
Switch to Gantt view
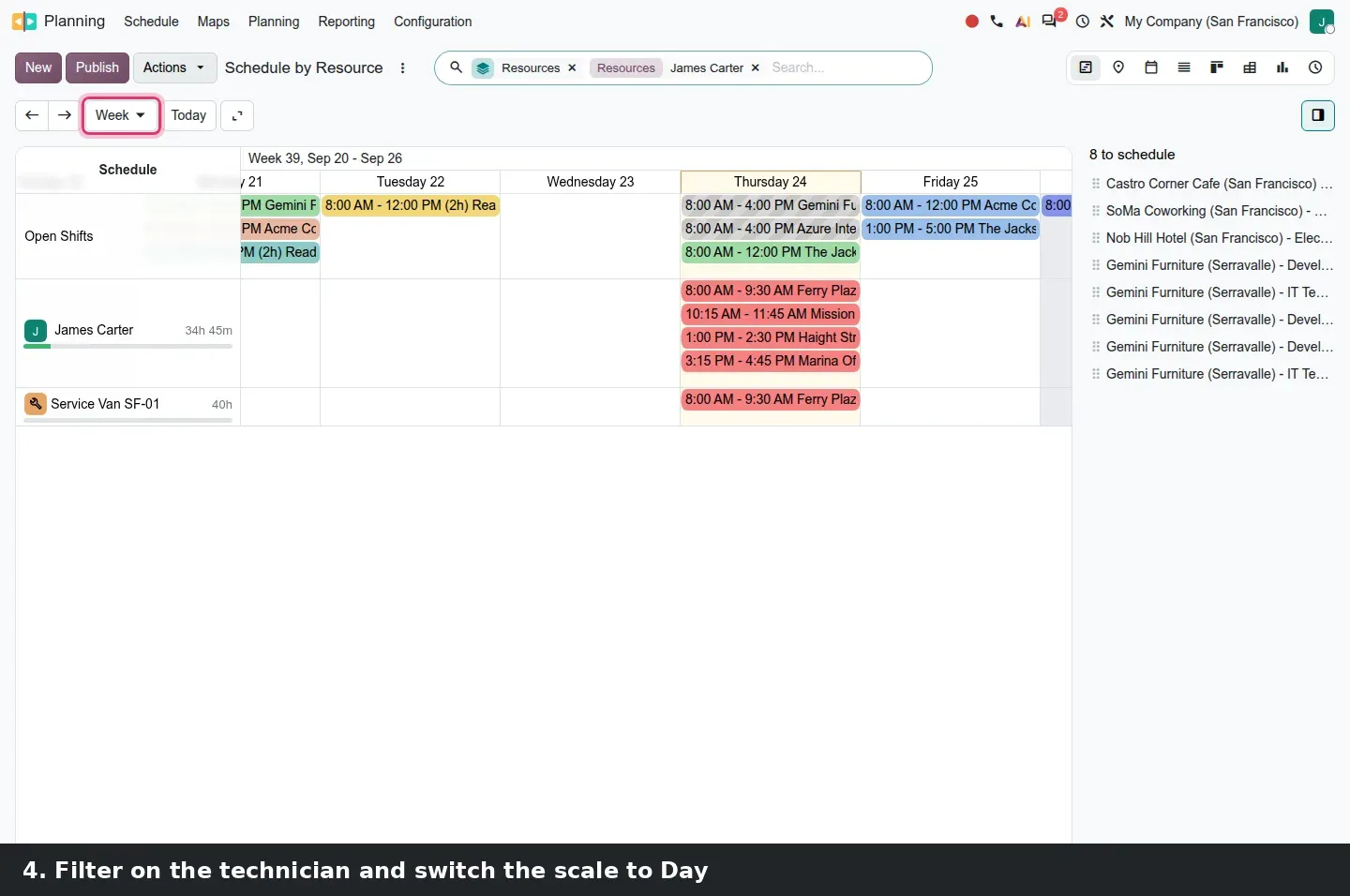tap(1086, 67)
